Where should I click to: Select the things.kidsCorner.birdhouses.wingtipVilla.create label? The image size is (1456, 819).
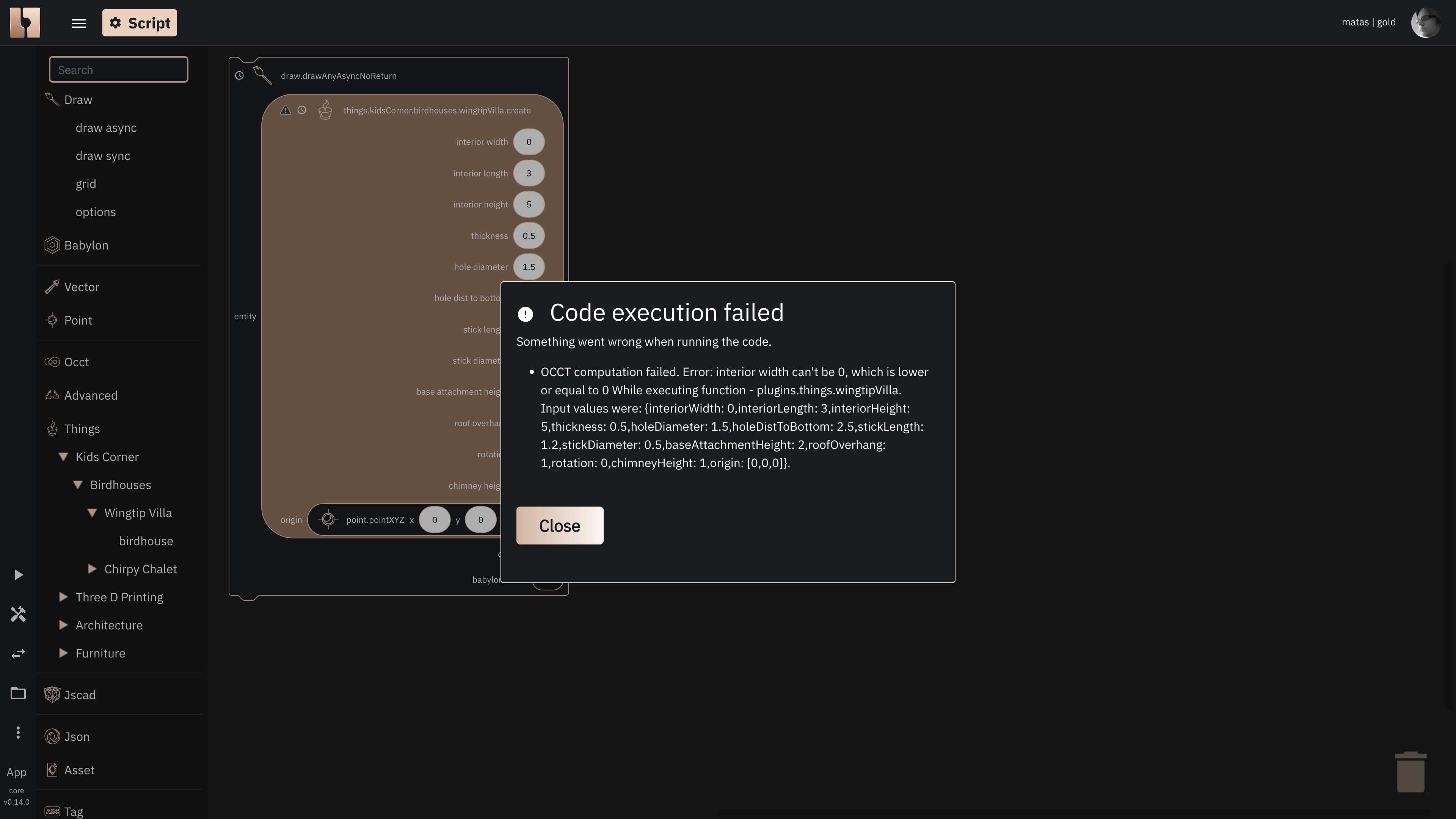[x=437, y=110]
